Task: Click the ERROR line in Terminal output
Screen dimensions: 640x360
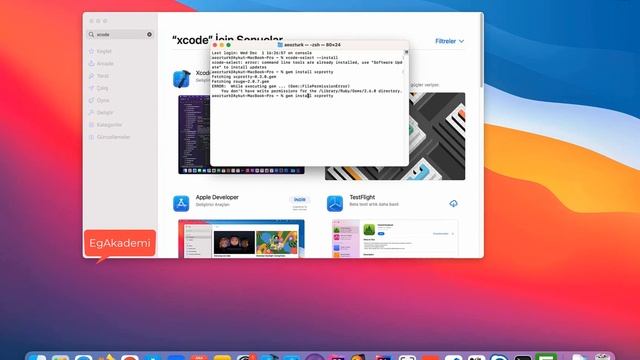Action: (x=280, y=86)
